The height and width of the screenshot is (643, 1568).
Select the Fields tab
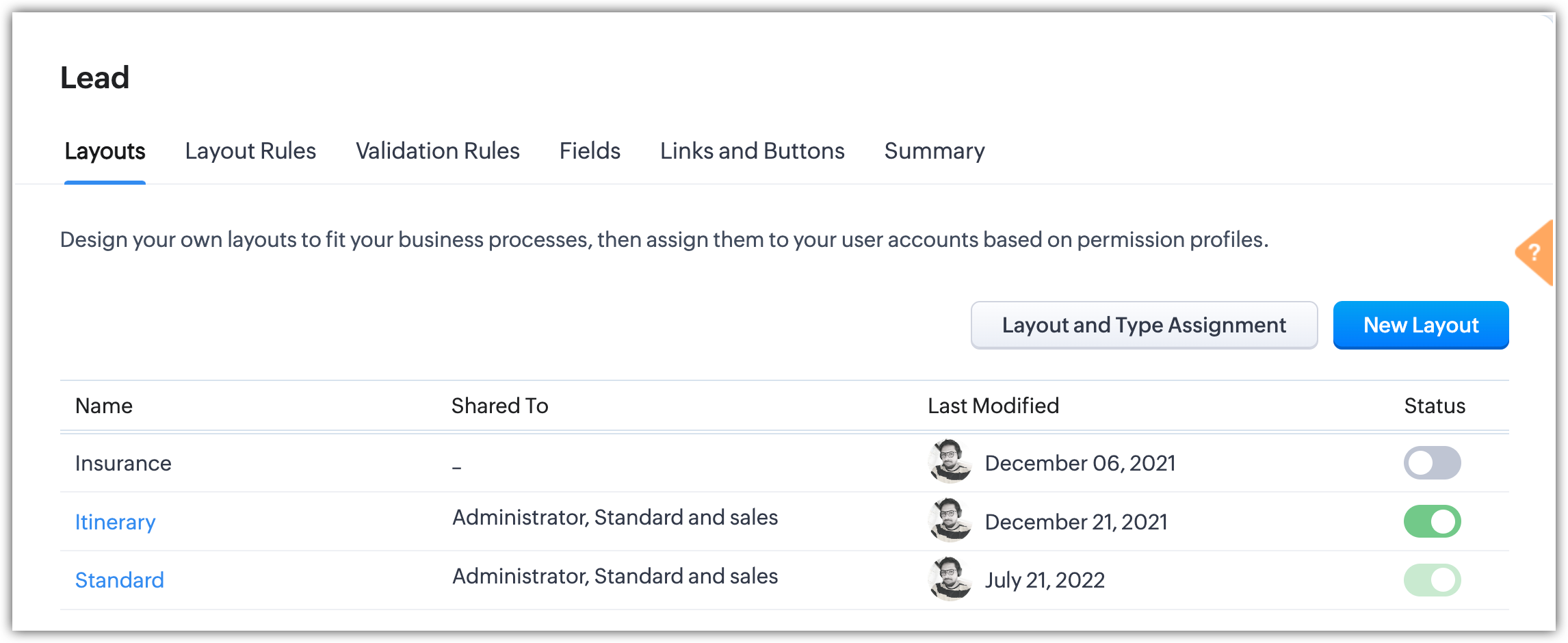[590, 151]
